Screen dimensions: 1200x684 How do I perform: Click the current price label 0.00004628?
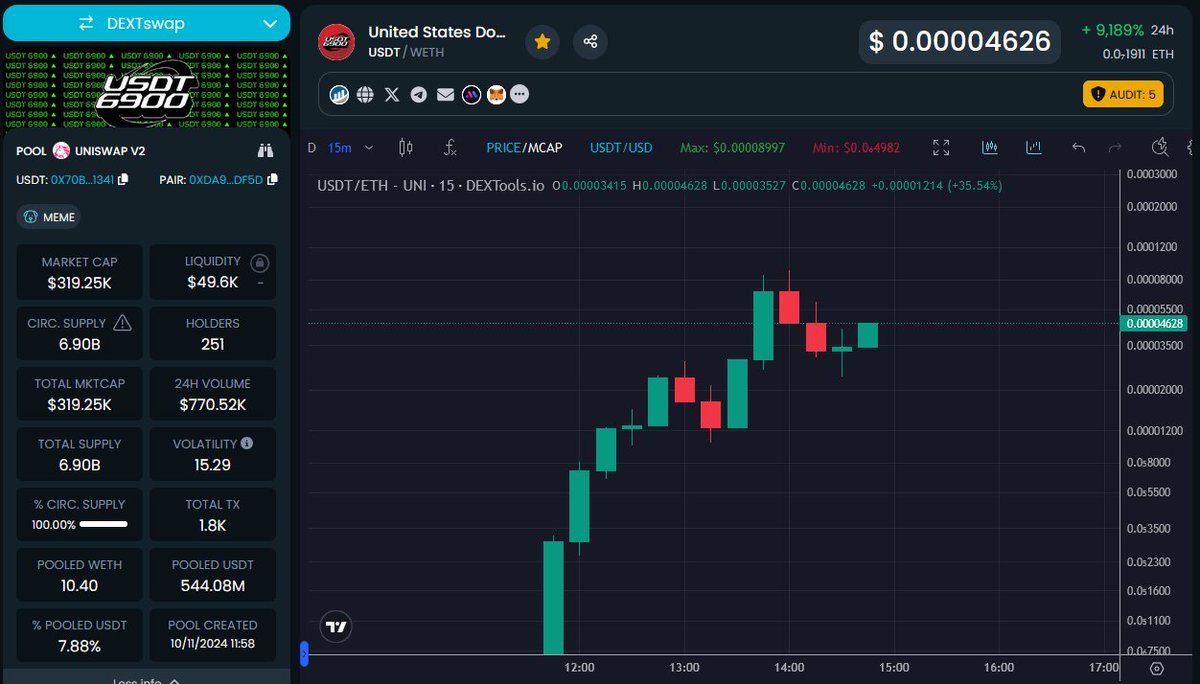pos(1154,323)
